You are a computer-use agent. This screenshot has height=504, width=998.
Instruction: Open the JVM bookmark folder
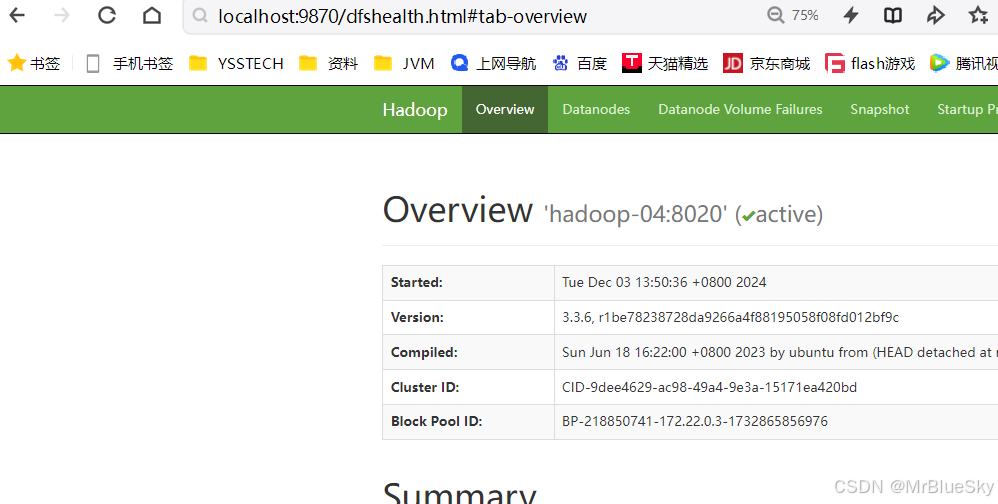(404, 63)
